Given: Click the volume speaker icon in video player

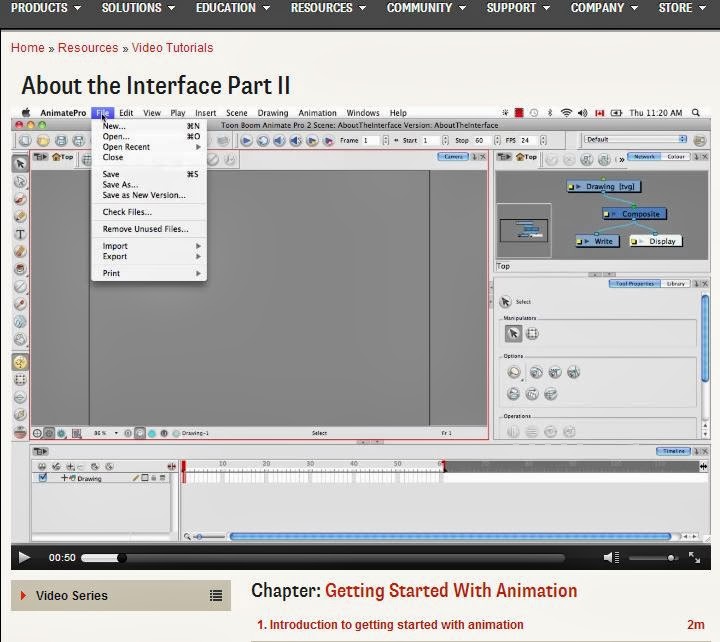Looking at the screenshot, I should pyautogui.click(x=611, y=558).
